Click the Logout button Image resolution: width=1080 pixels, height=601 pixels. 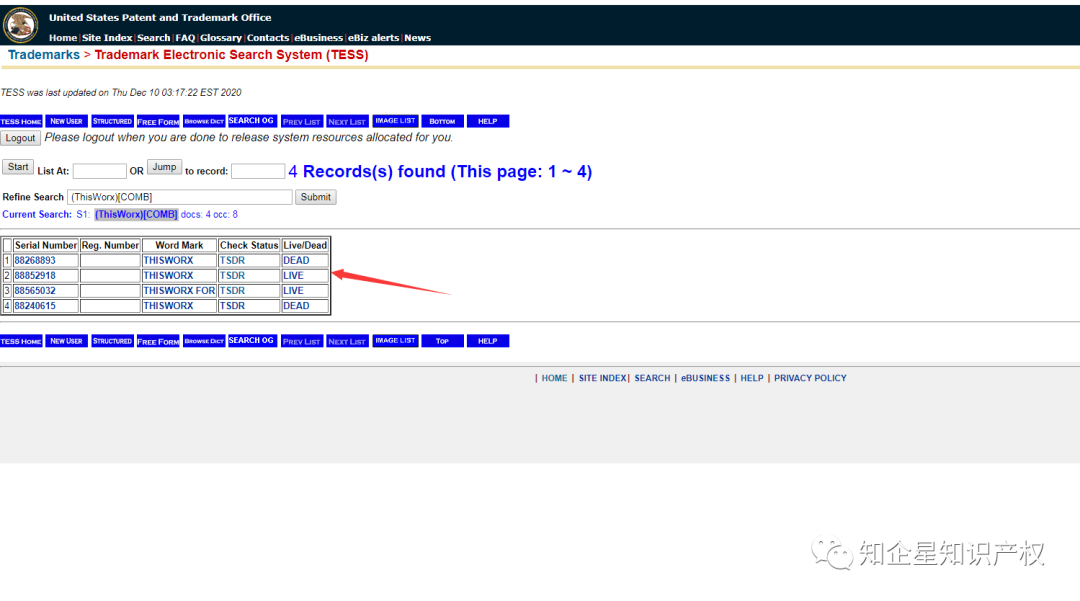[x=20, y=138]
